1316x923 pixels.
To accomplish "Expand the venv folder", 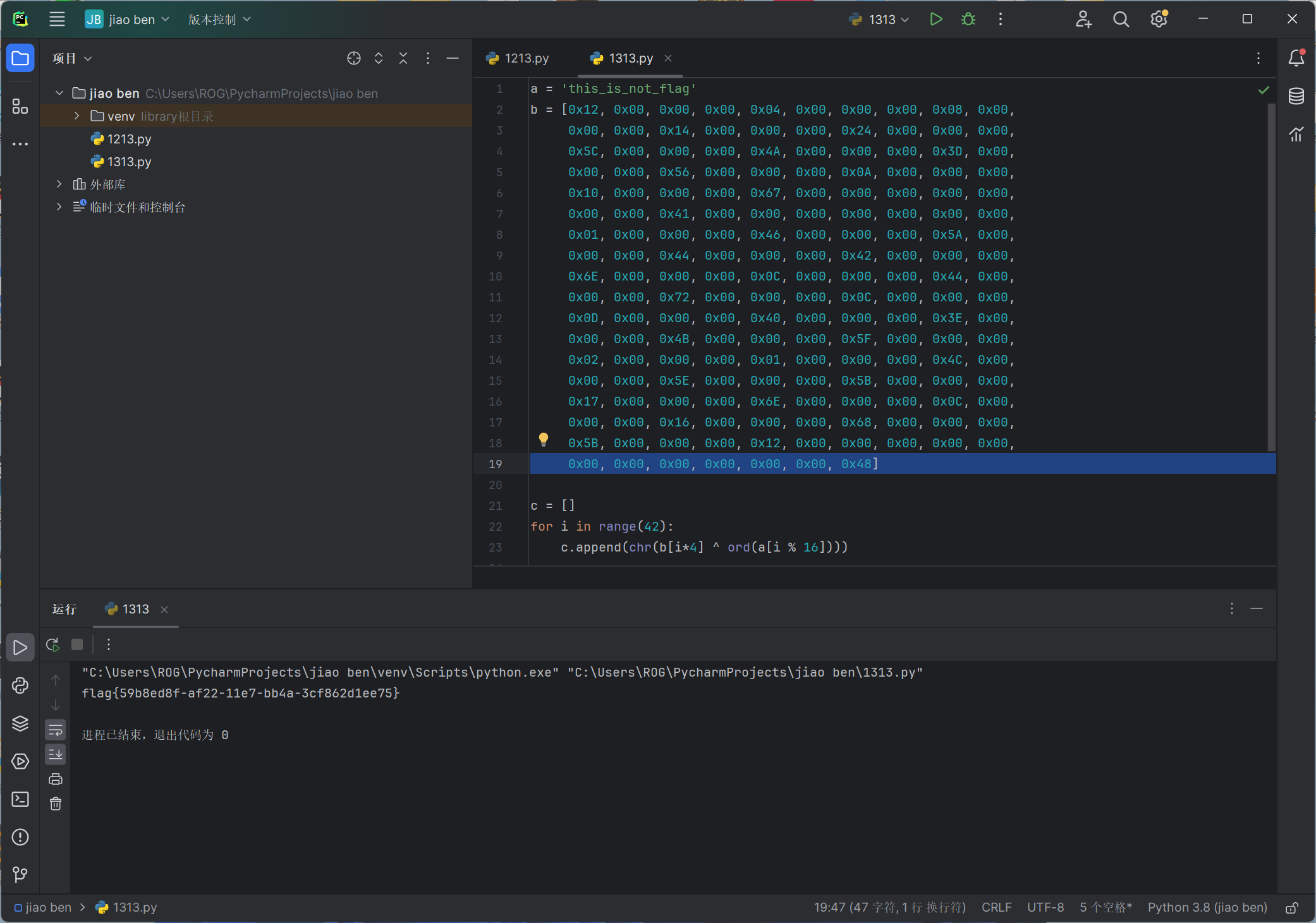I will pyautogui.click(x=77, y=116).
